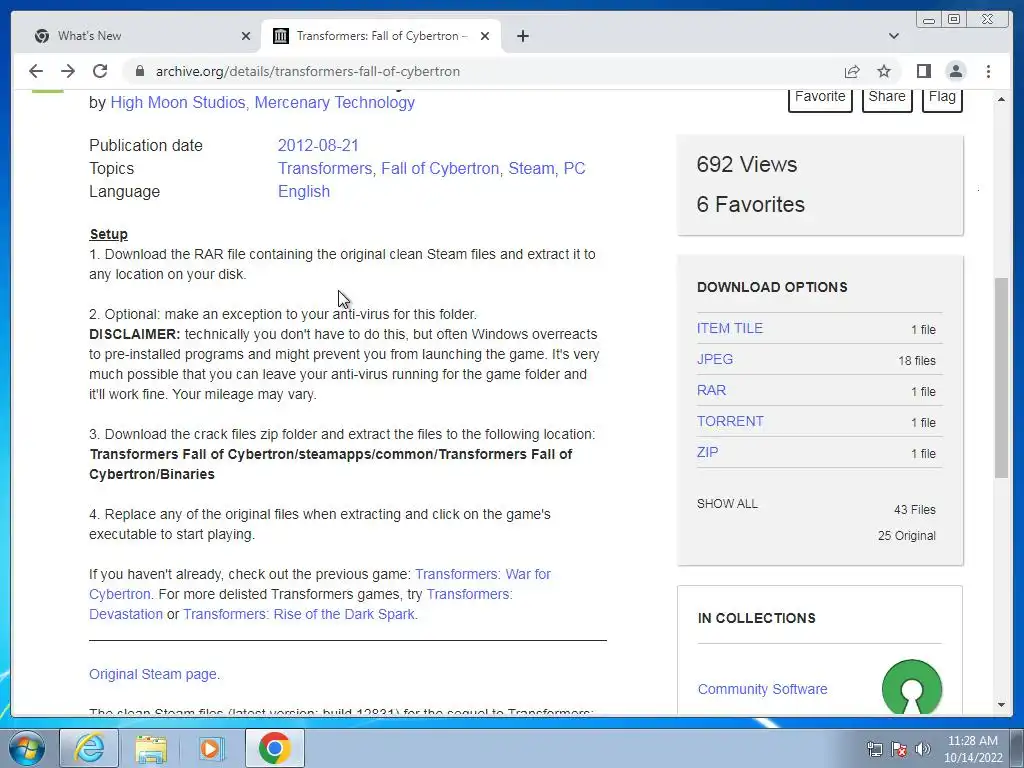Open Chrome profile avatar icon
This screenshot has height=768, width=1024.
point(956,71)
